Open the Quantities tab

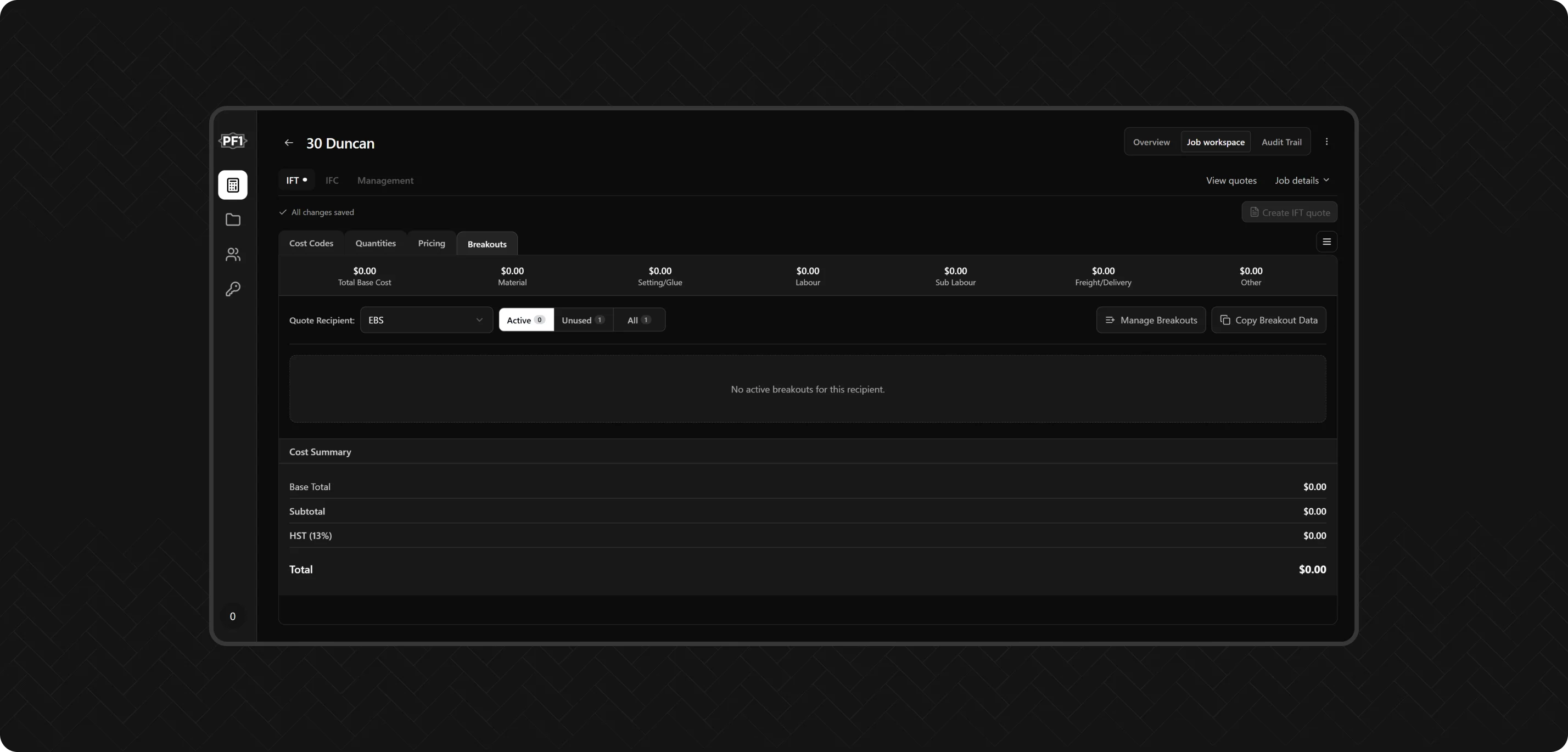(x=376, y=243)
